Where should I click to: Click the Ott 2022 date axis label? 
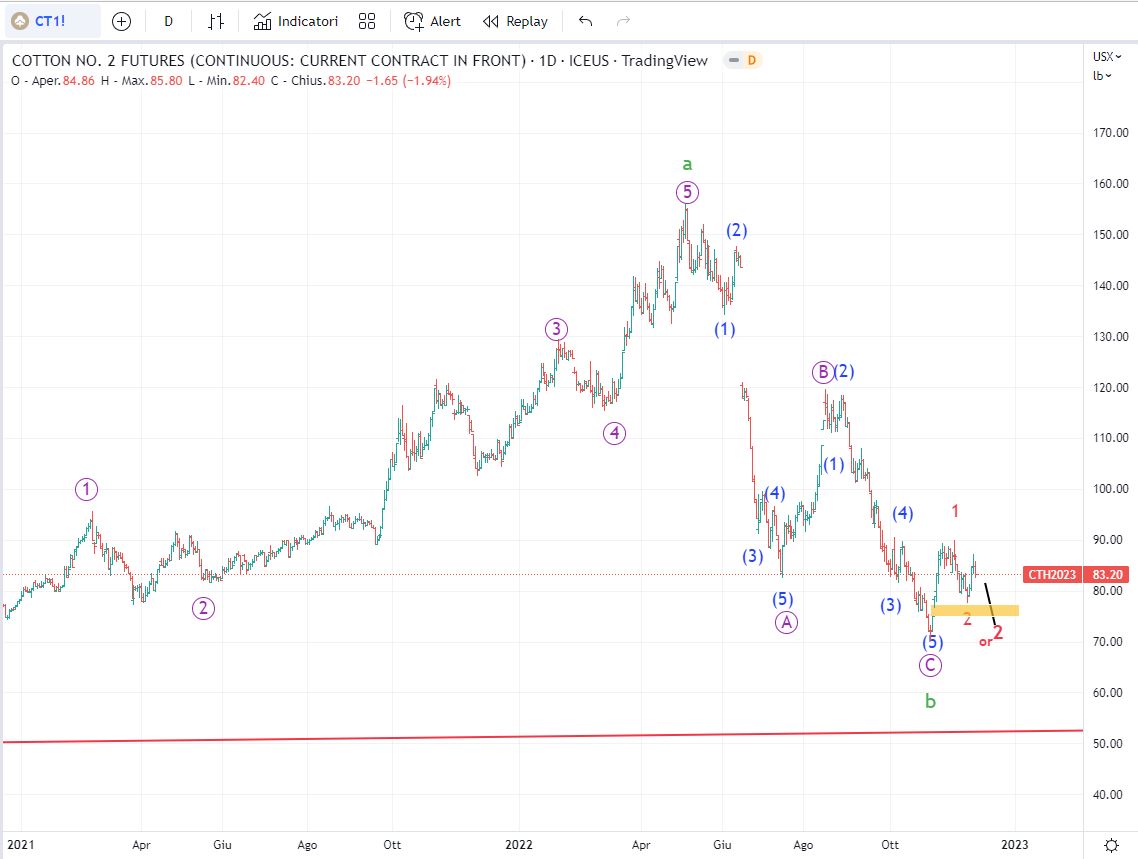tap(890, 844)
